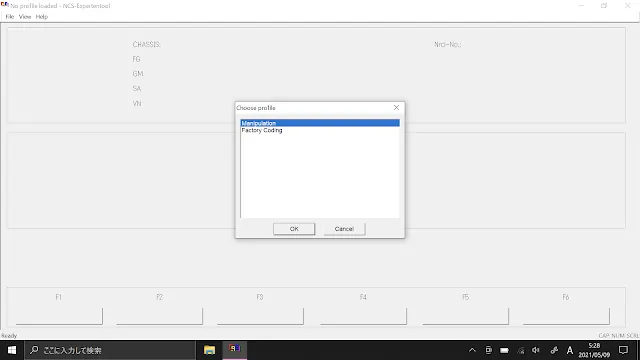Open the network status icon
Image resolution: width=640 pixels, height=360 pixels.
click(520, 350)
